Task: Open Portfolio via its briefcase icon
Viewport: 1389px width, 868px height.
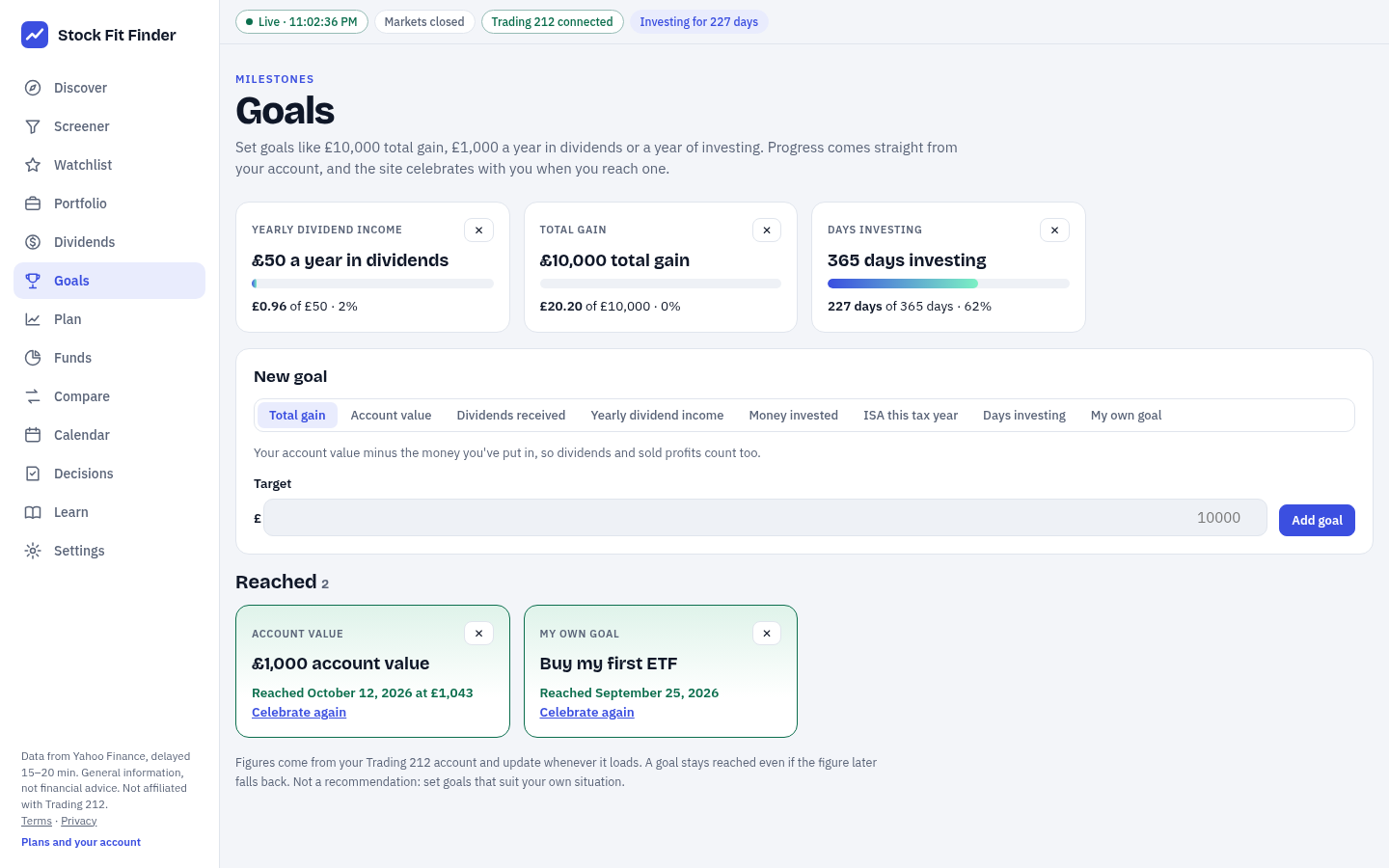Action: coord(33,203)
